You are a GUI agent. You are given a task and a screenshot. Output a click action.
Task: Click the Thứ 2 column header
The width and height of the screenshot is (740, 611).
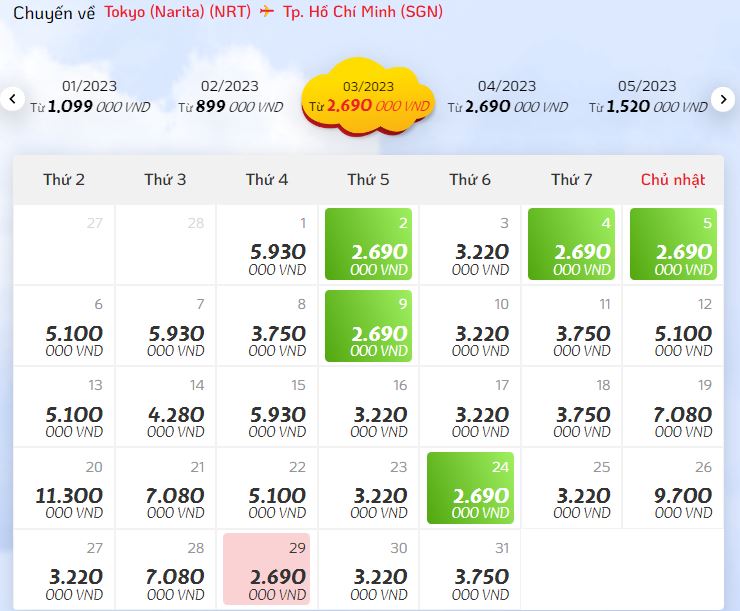pos(64,180)
